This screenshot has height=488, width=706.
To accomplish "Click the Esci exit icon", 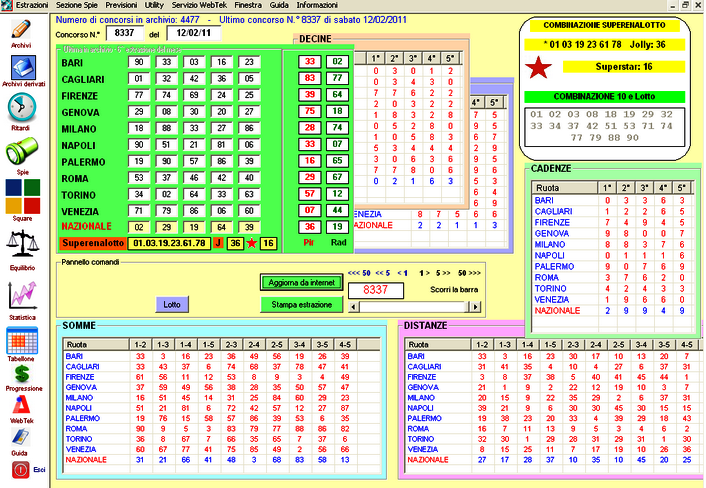I will [20, 470].
